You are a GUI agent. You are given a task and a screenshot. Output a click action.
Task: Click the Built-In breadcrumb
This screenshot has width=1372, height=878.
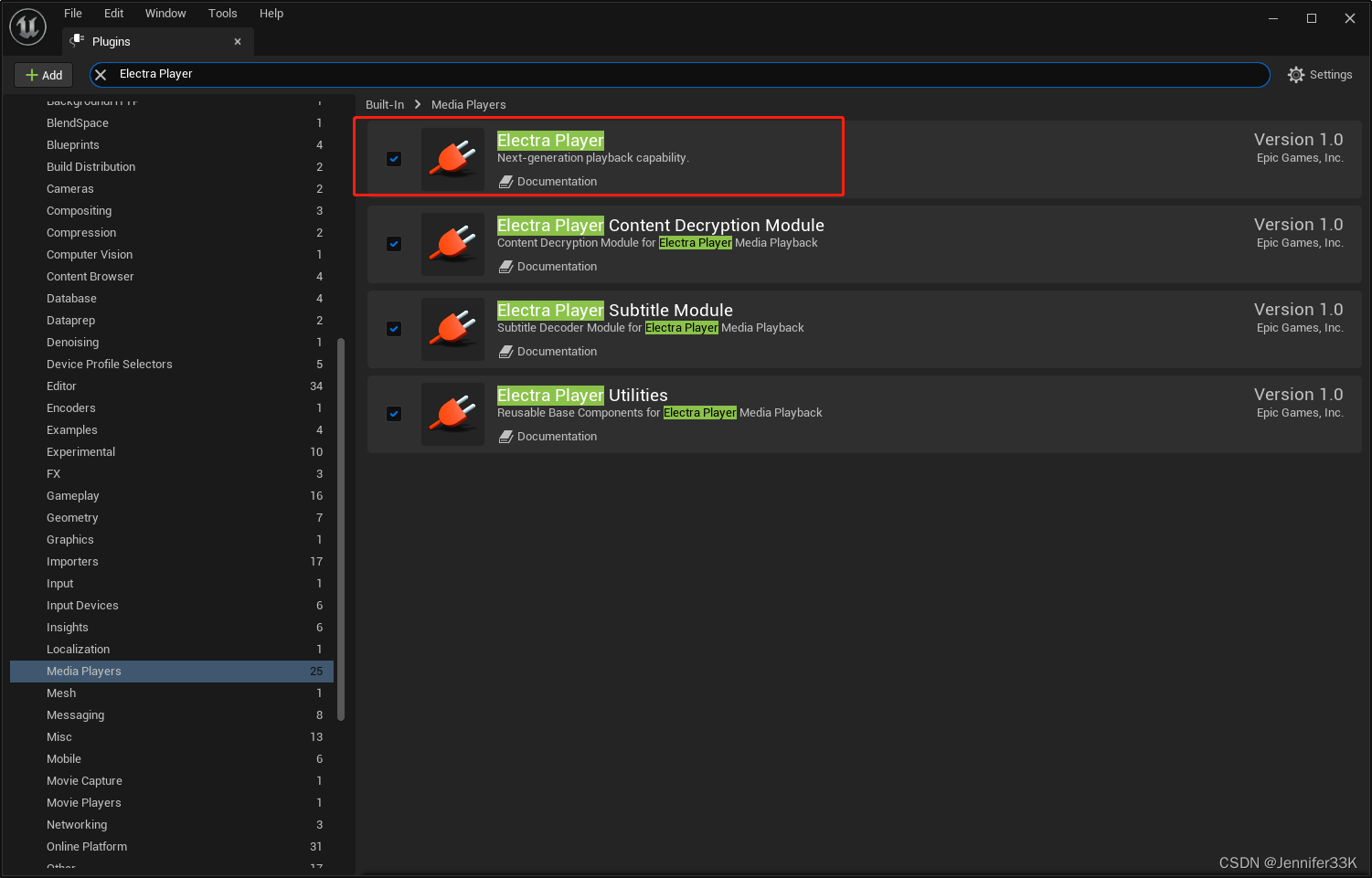click(385, 105)
